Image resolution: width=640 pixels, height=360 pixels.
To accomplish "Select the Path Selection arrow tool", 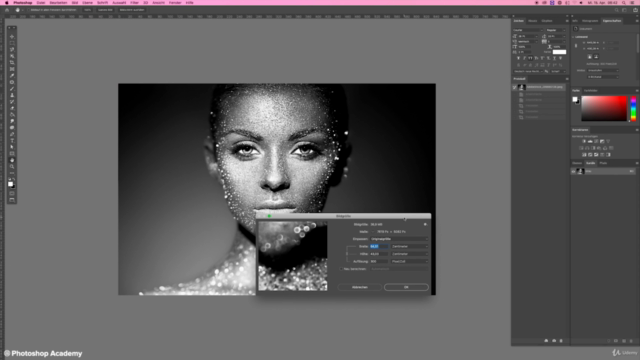I will click(12, 147).
